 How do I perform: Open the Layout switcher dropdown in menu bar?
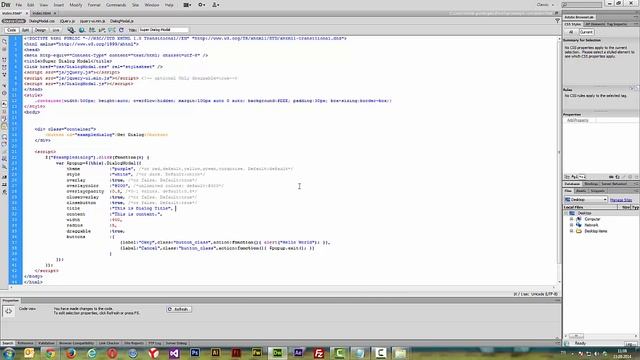[187, 5]
